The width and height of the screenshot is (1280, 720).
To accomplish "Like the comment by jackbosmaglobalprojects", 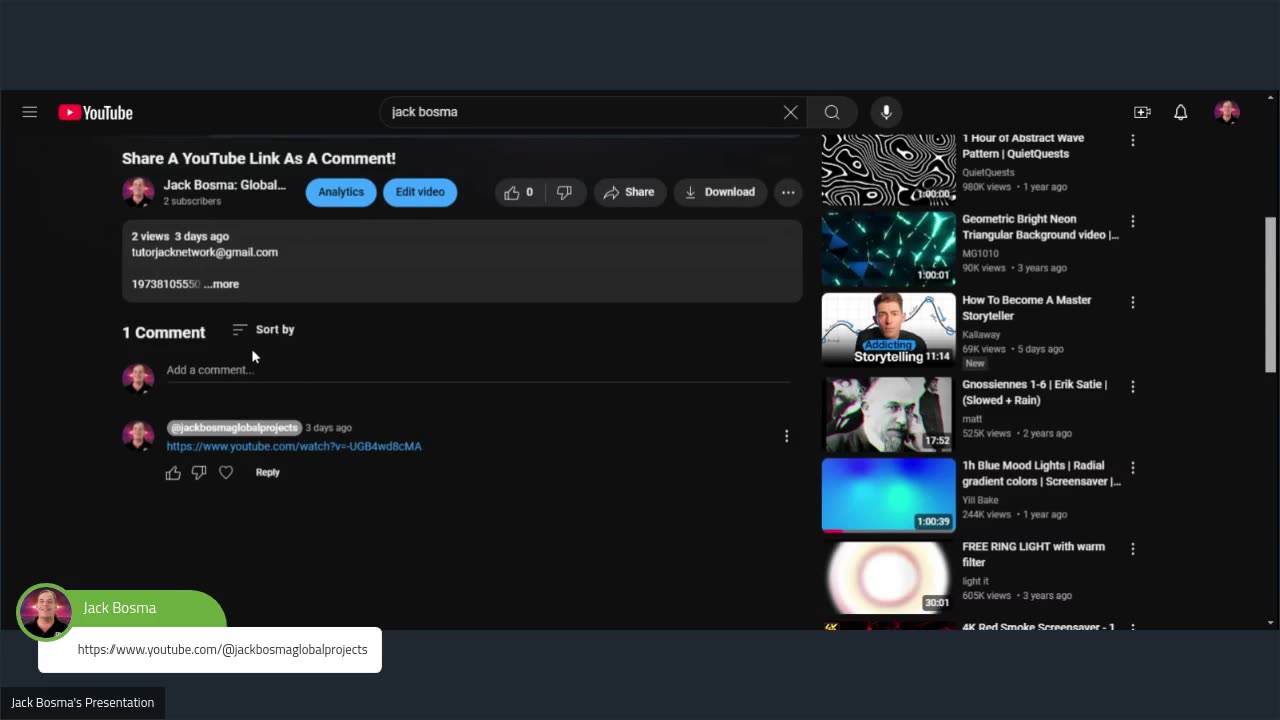I will click(x=173, y=472).
